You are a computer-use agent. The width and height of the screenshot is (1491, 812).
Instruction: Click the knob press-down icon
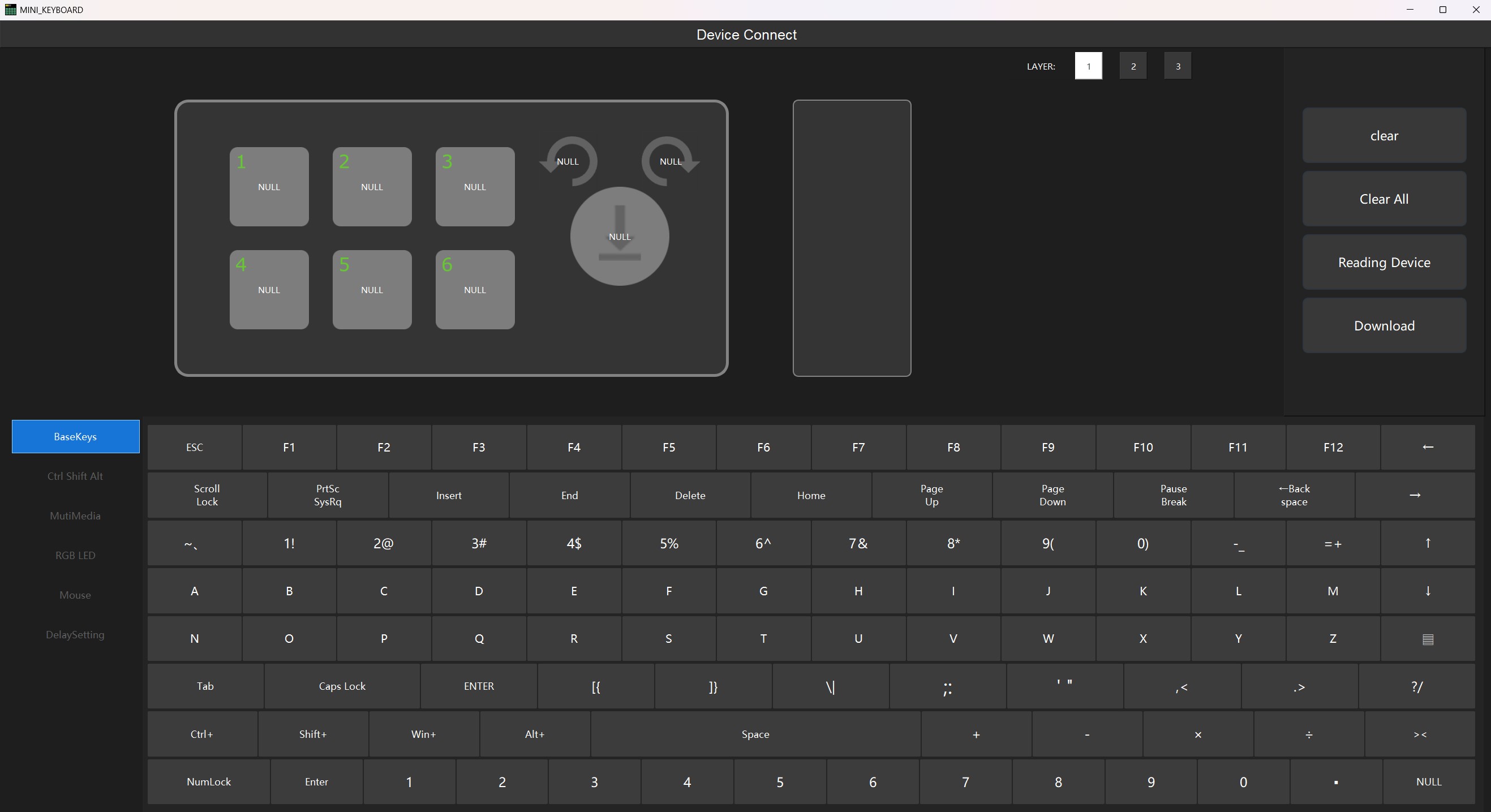pyautogui.click(x=620, y=236)
